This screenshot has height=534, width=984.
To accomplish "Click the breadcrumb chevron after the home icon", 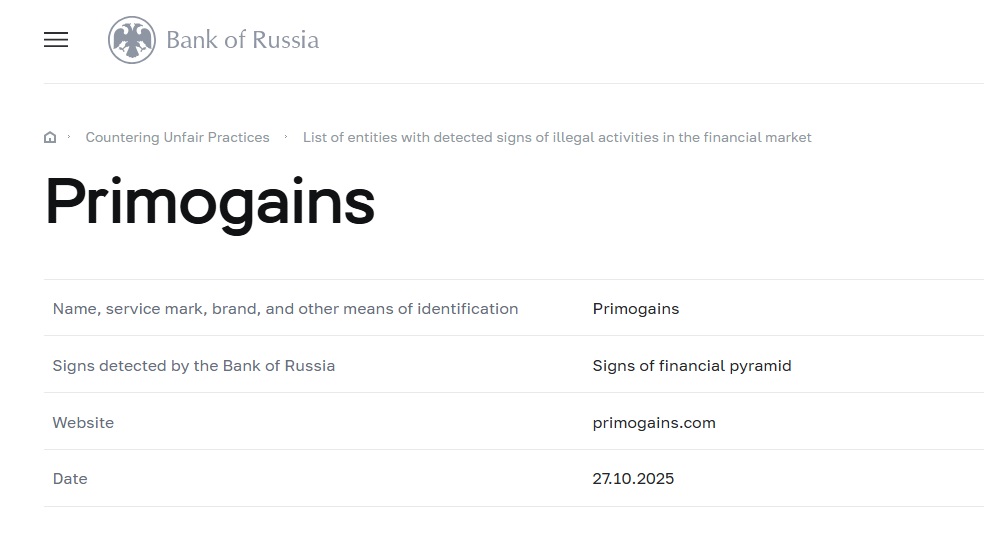I will point(69,137).
